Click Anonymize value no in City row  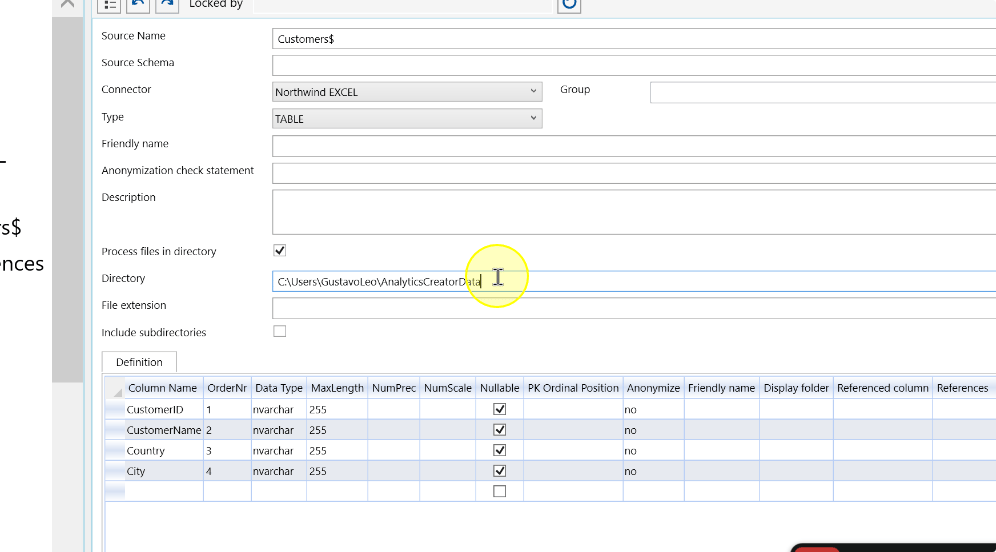click(x=654, y=471)
